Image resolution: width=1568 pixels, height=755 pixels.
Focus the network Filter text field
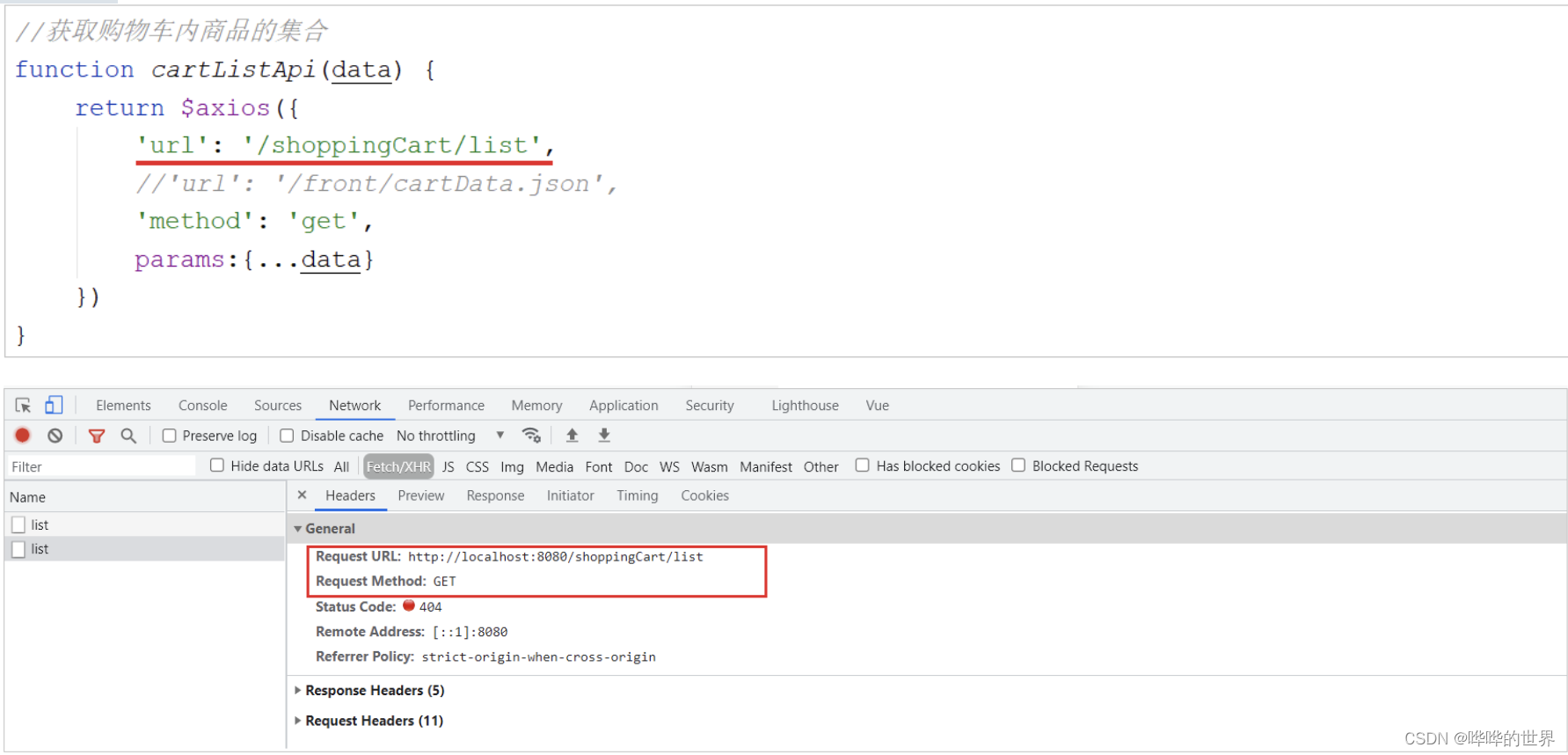(102, 466)
